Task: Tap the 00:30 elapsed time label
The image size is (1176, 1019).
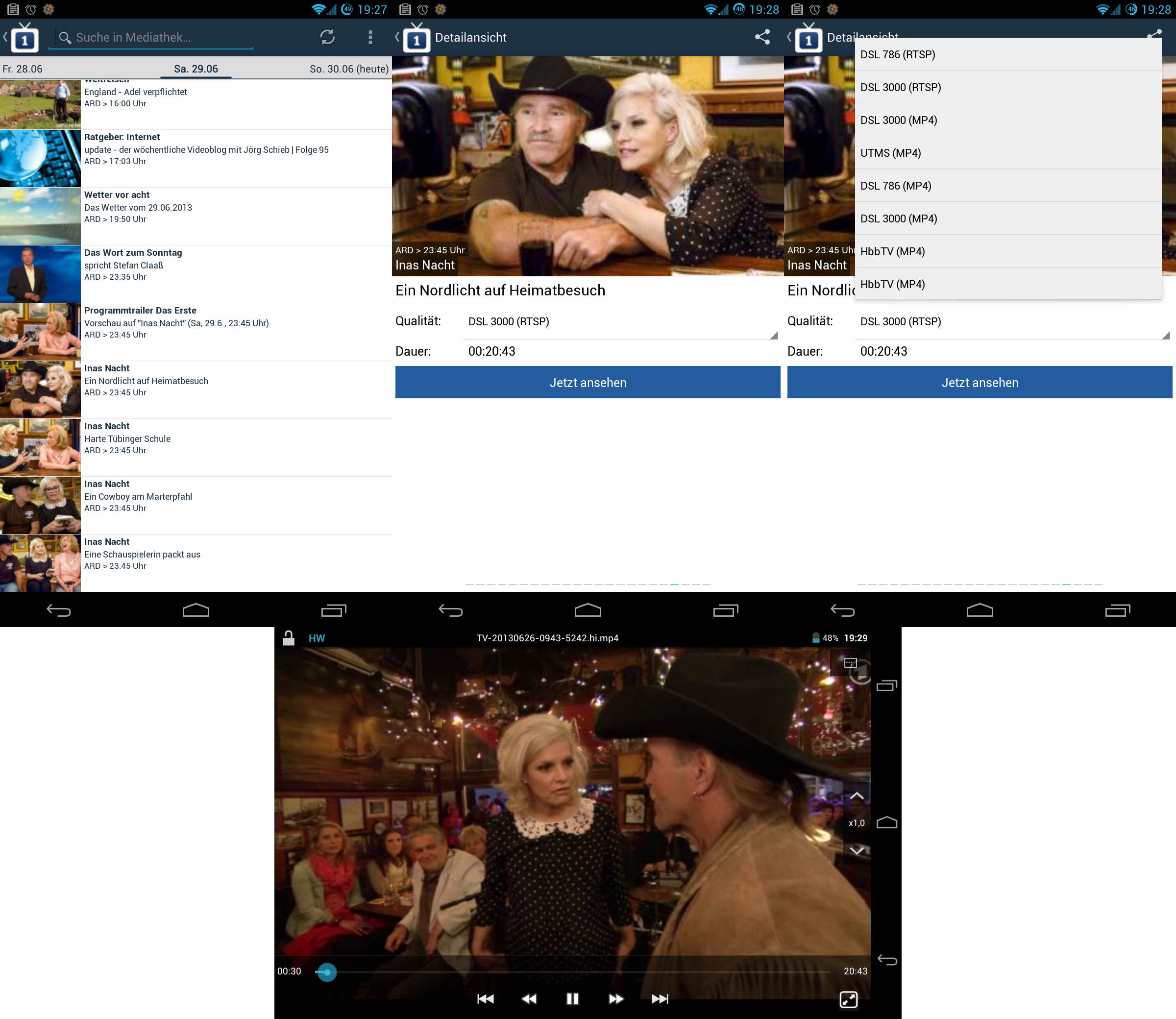Action: tap(289, 971)
